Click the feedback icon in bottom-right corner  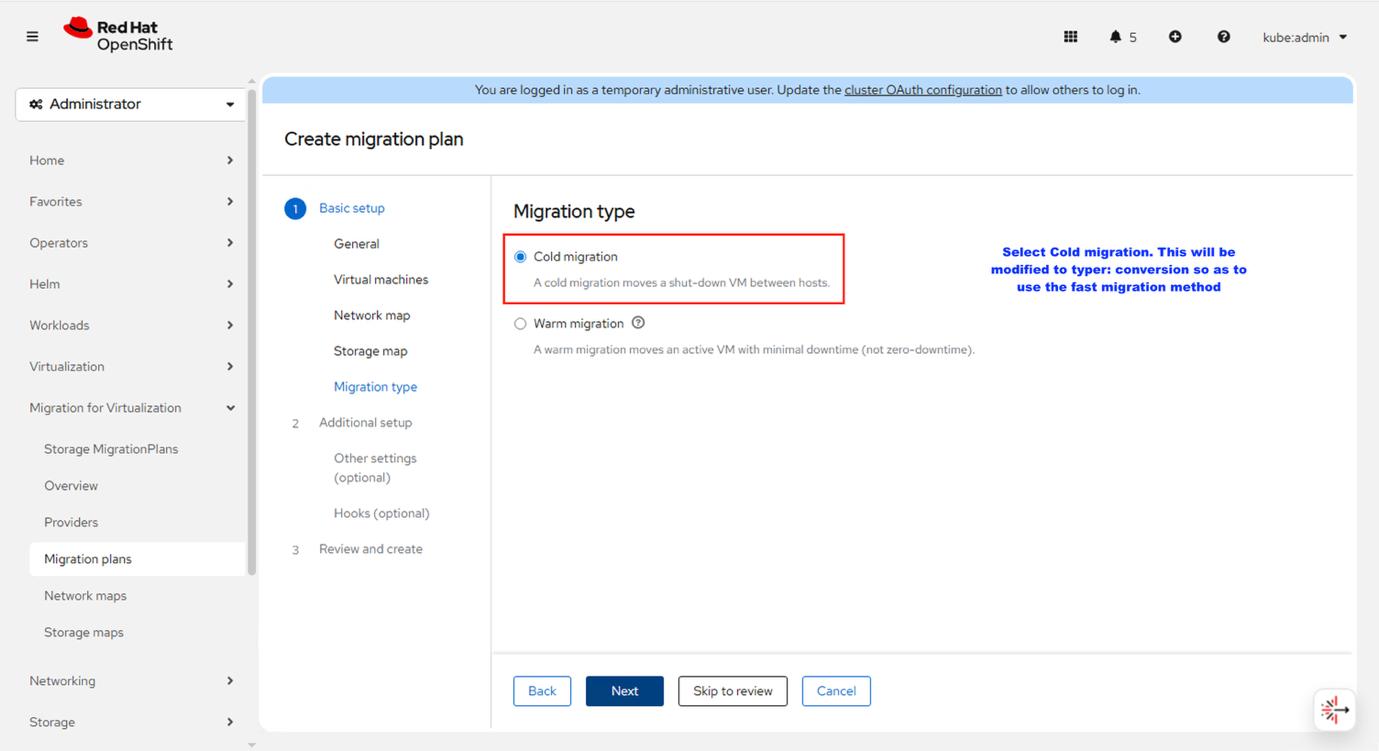1334,710
